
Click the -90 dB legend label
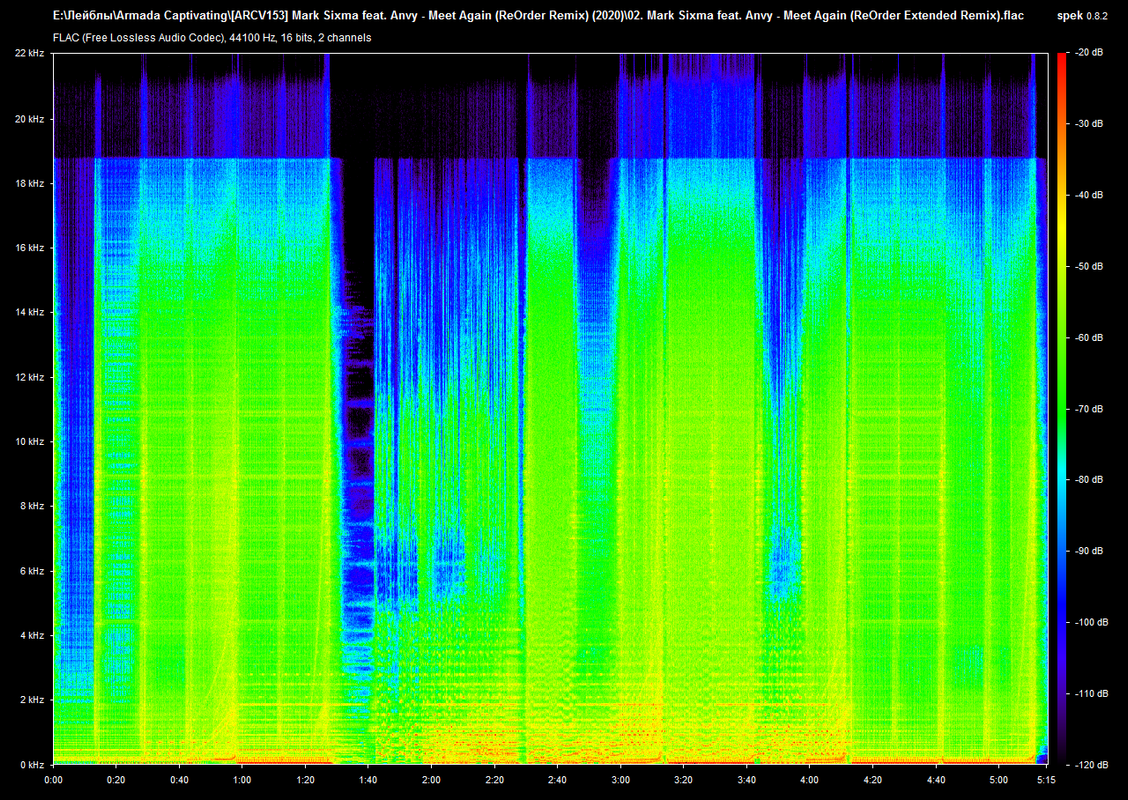point(1089,551)
